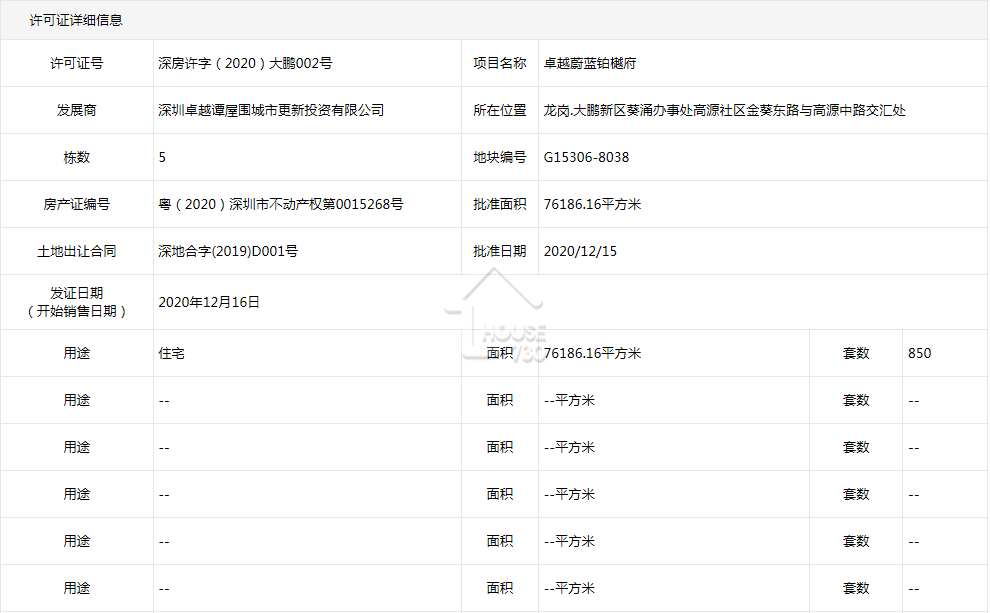Click the 土地出让合同 label
The width and height of the screenshot is (990, 613).
coord(76,251)
